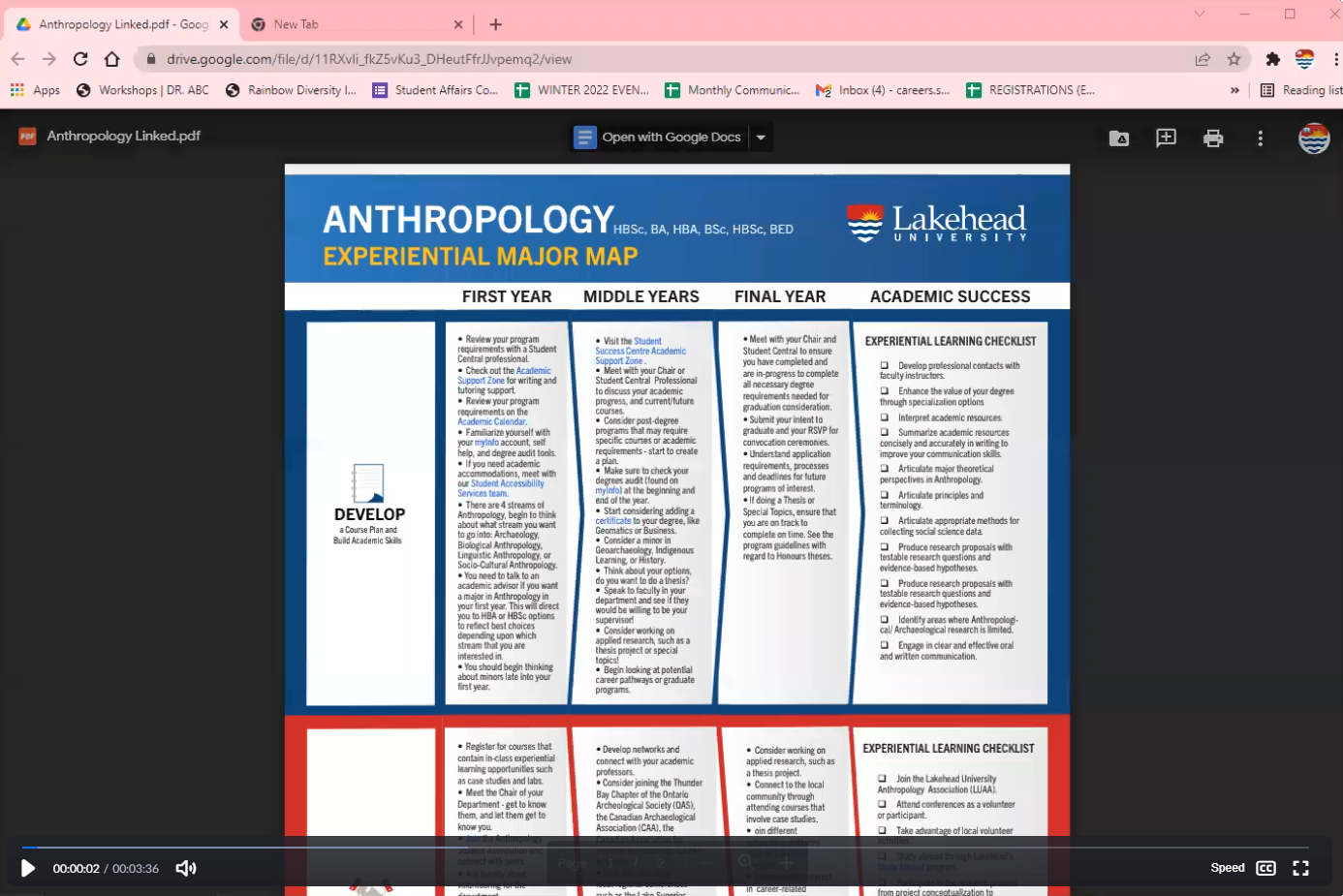Viewport: 1343px width, 896px height.
Task: Open the Student Affairs bookmark
Action: point(435,90)
